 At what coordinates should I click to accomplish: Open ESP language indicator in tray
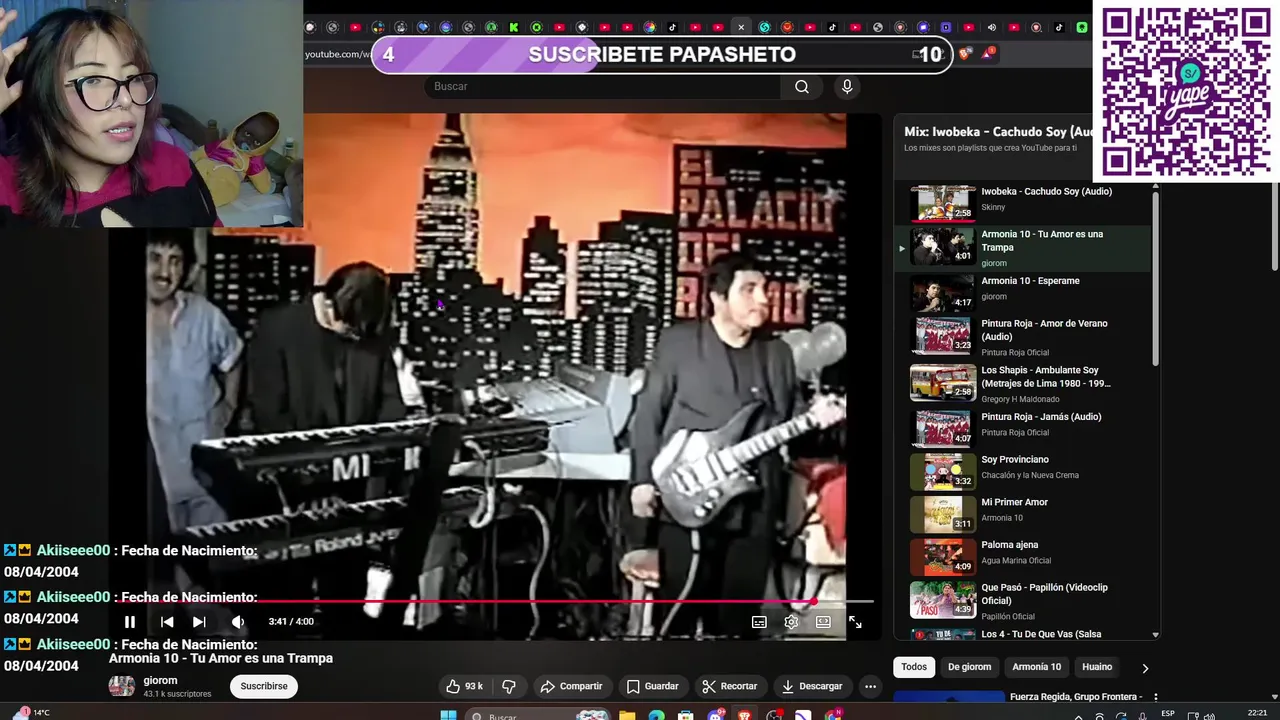point(1168,713)
